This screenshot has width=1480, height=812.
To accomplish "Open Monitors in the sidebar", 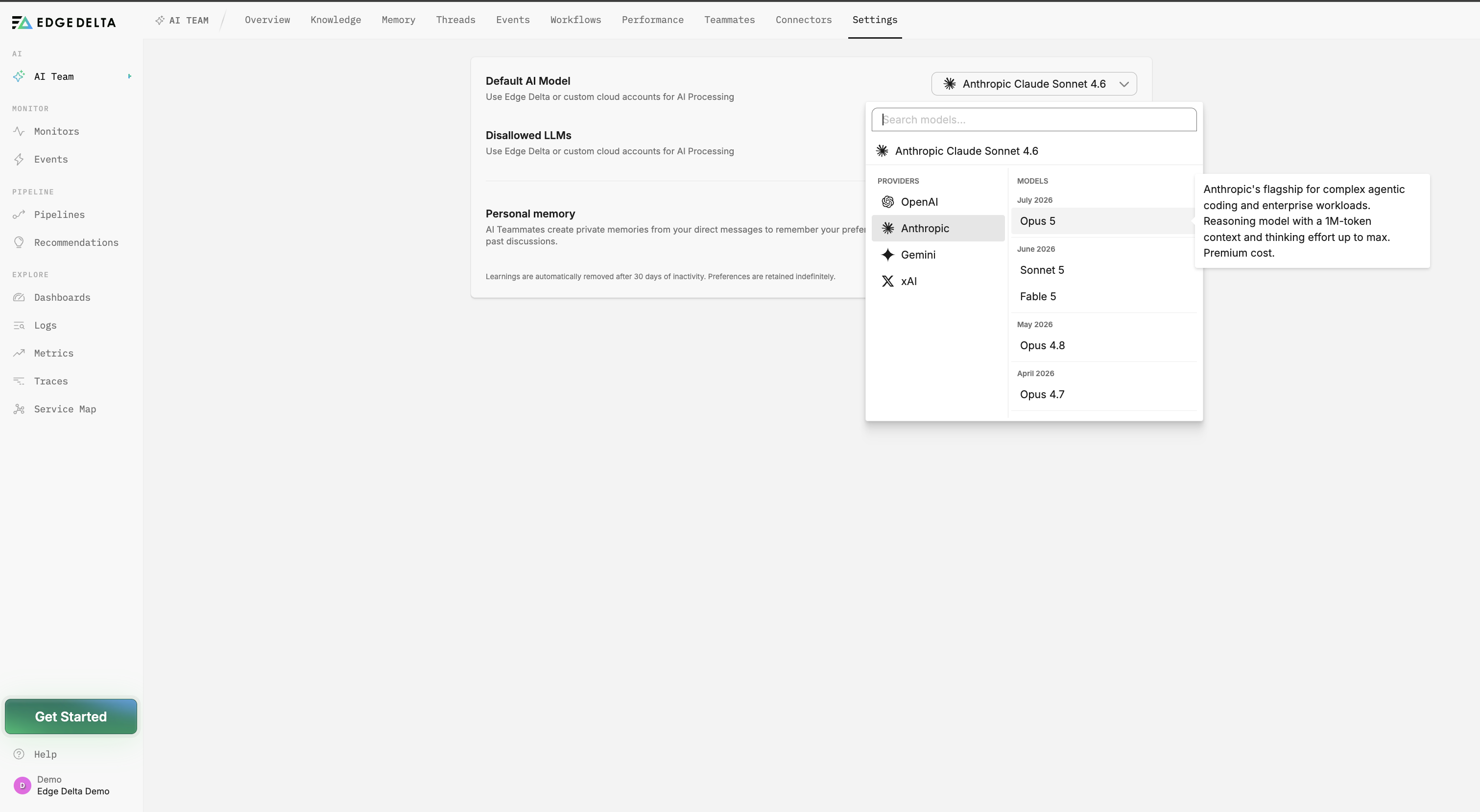I will point(56,132).
